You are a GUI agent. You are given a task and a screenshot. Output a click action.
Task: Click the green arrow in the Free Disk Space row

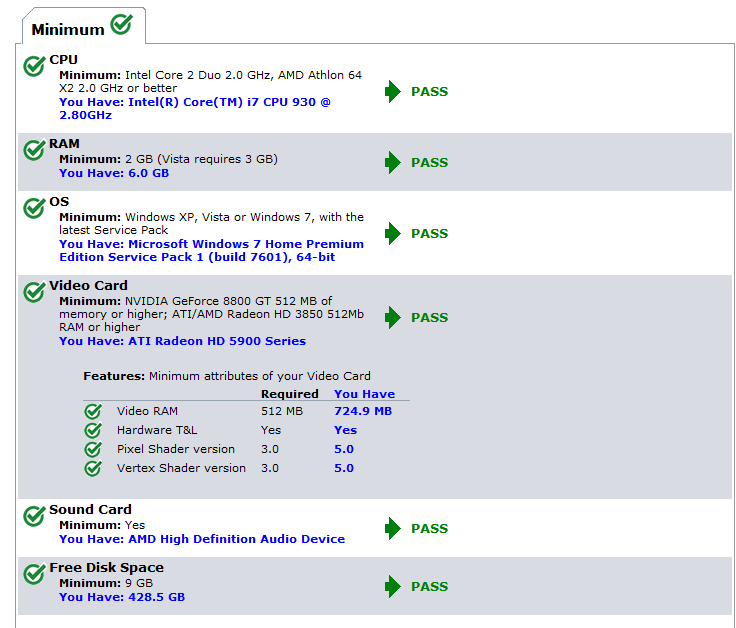tap(393, 586)
